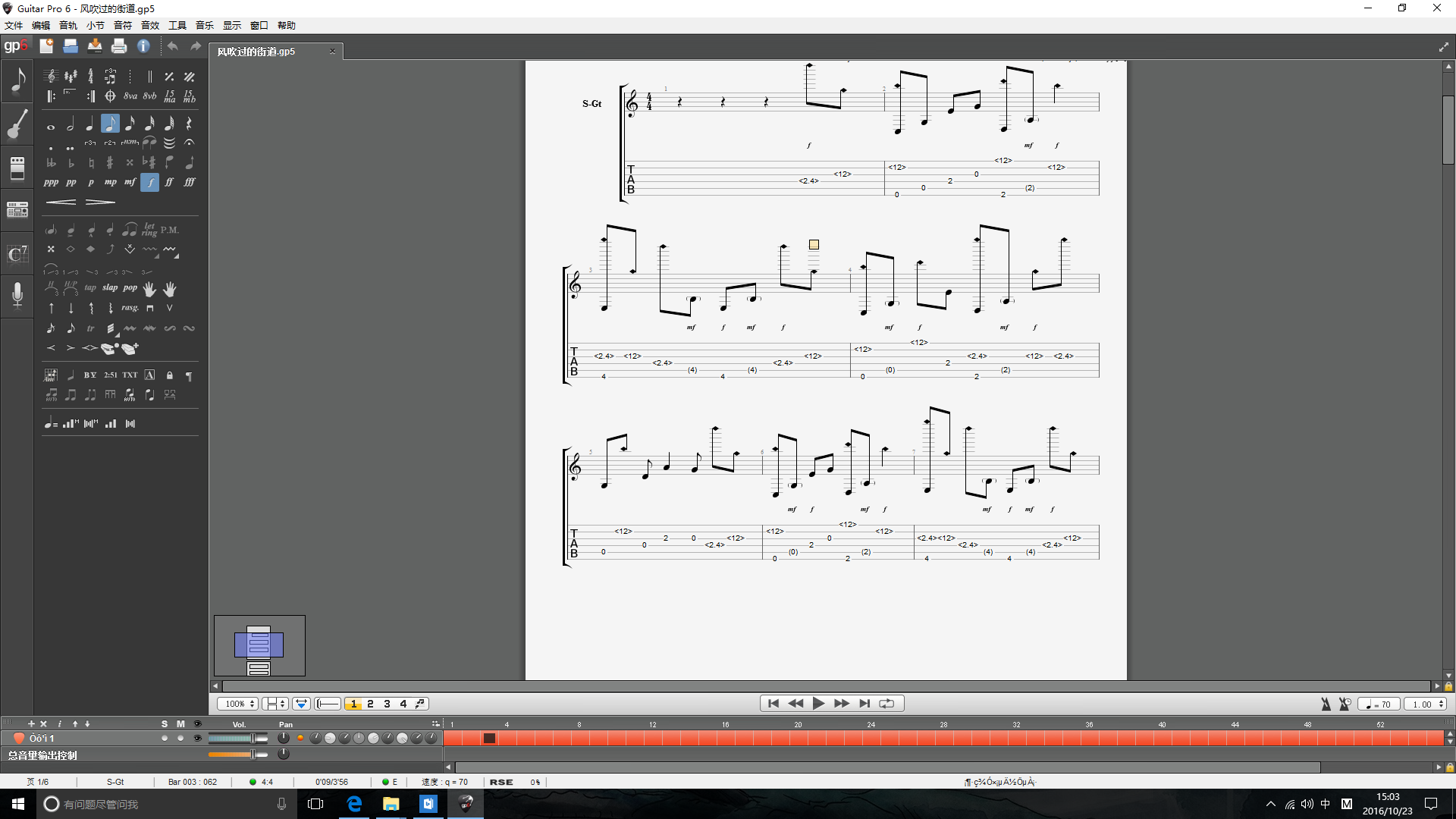Open the page layout mode dropdown
This screenshot has height=819, width=1456.
point(275,704)
